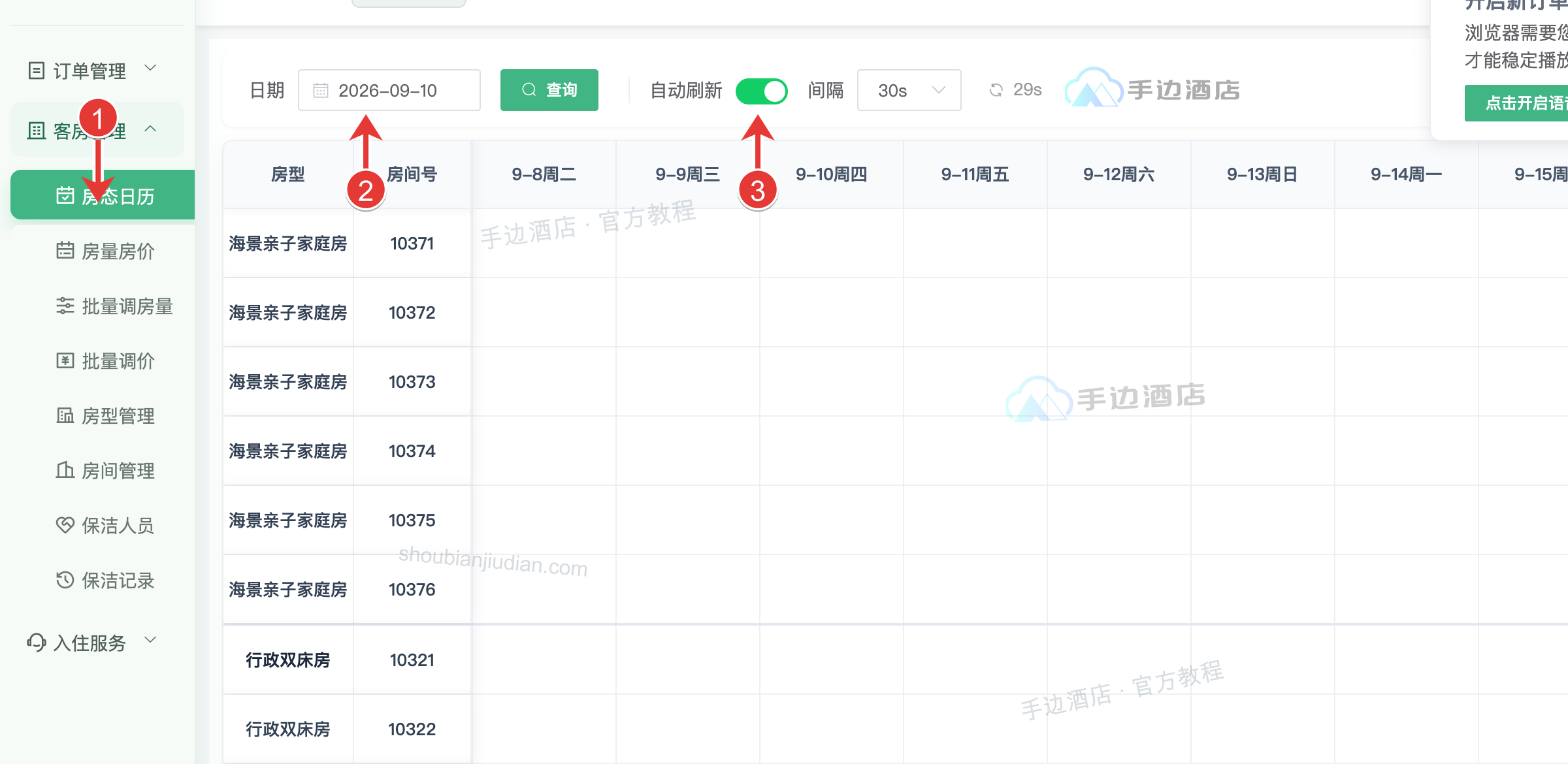The image size is (1568, 764).
Task: Click the 入住服务 headset icon
Action: tap(37, 643)
